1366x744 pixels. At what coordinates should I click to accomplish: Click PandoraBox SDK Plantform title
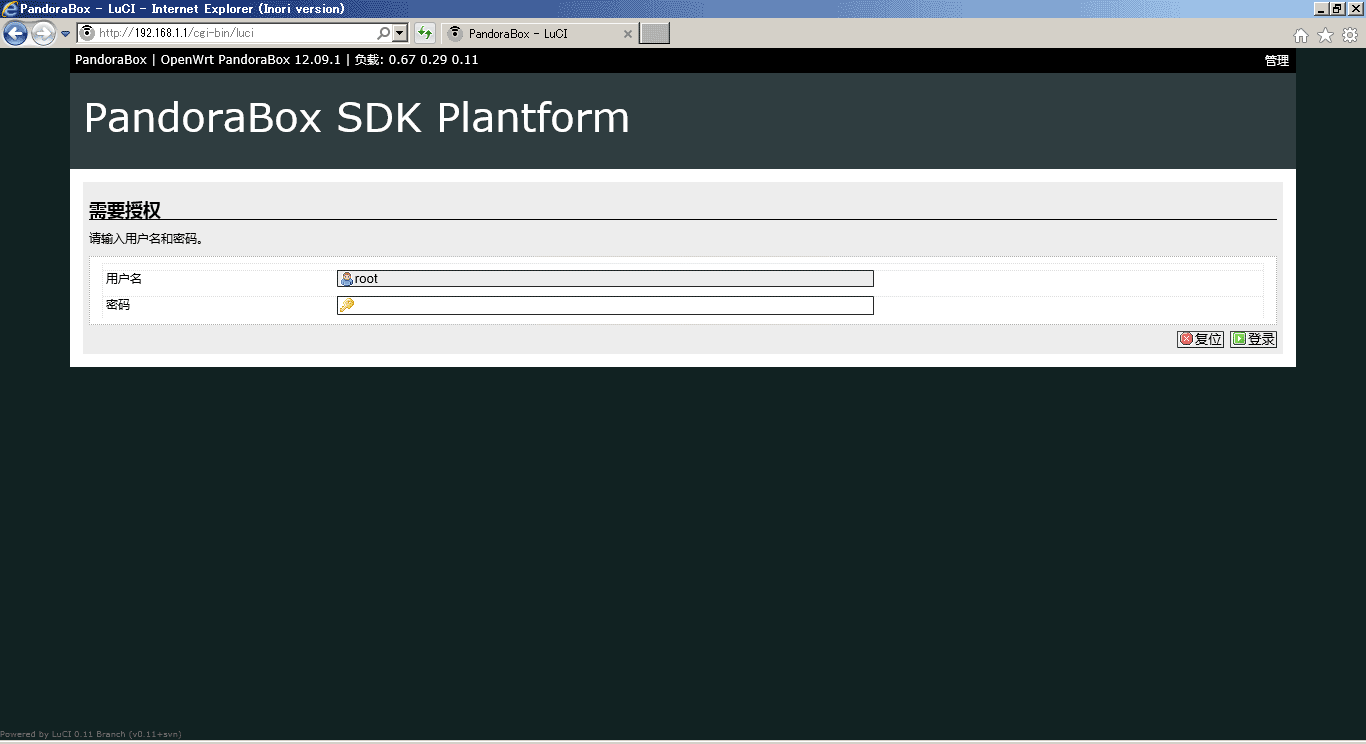tap(357, 118)
